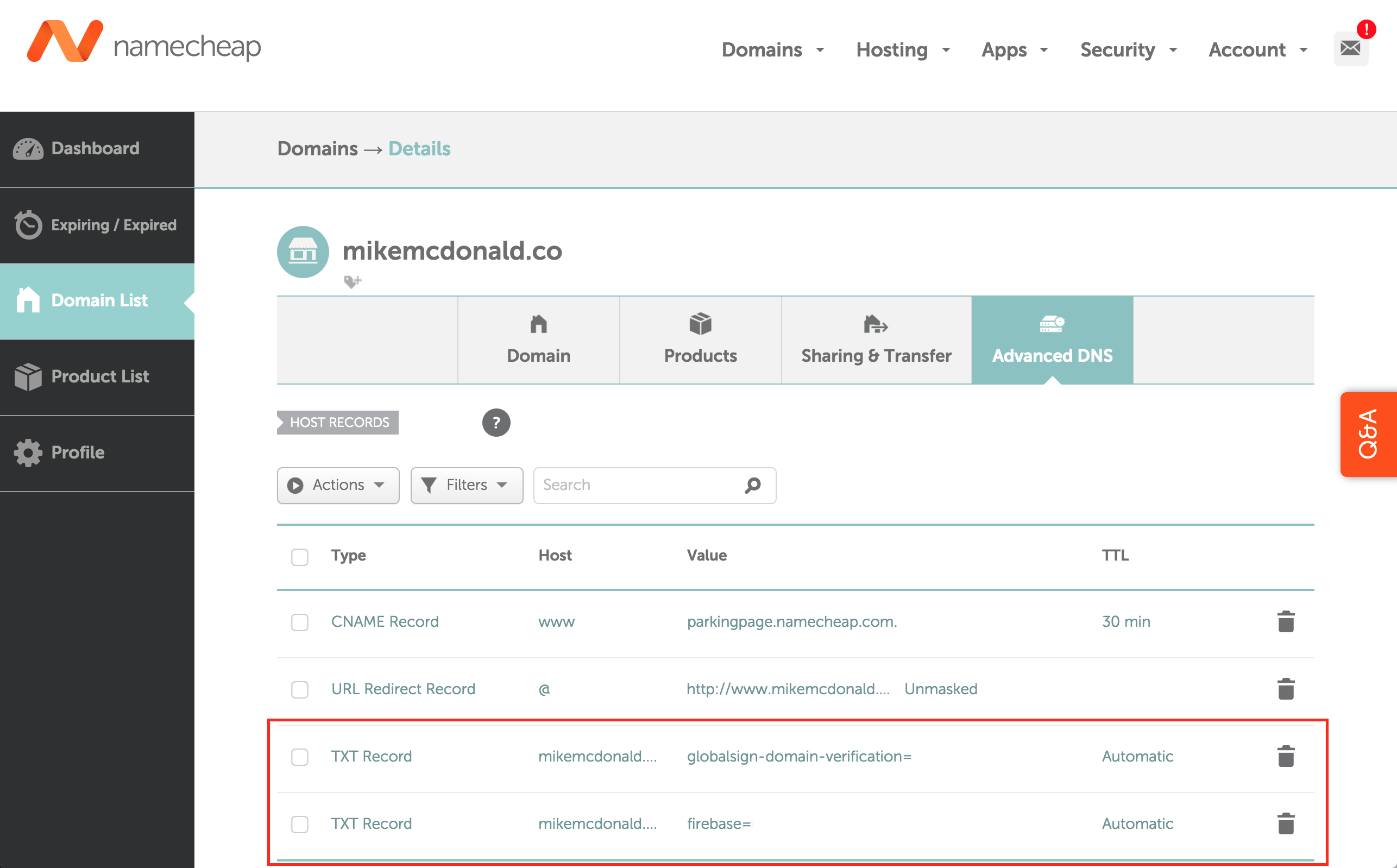Viewport: 1397px width, 868px height.
Task: Click the Type column header
Action: 348,556
